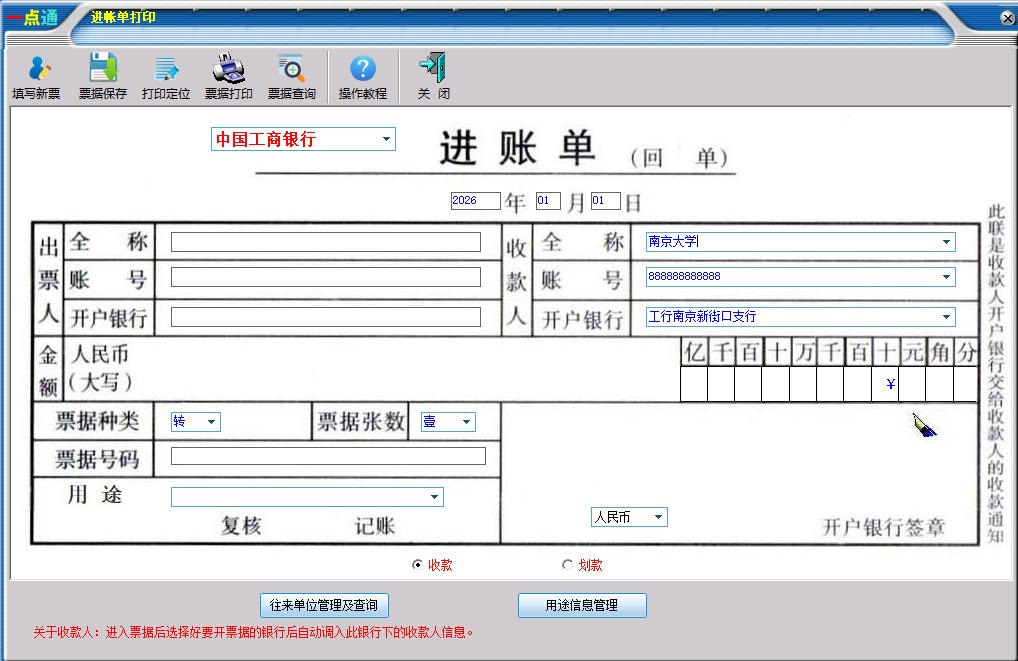Click the 一点通 logo in title bar
Image resolution: width=1018 pixels, height=661 pixels.
tap(33, 15)
